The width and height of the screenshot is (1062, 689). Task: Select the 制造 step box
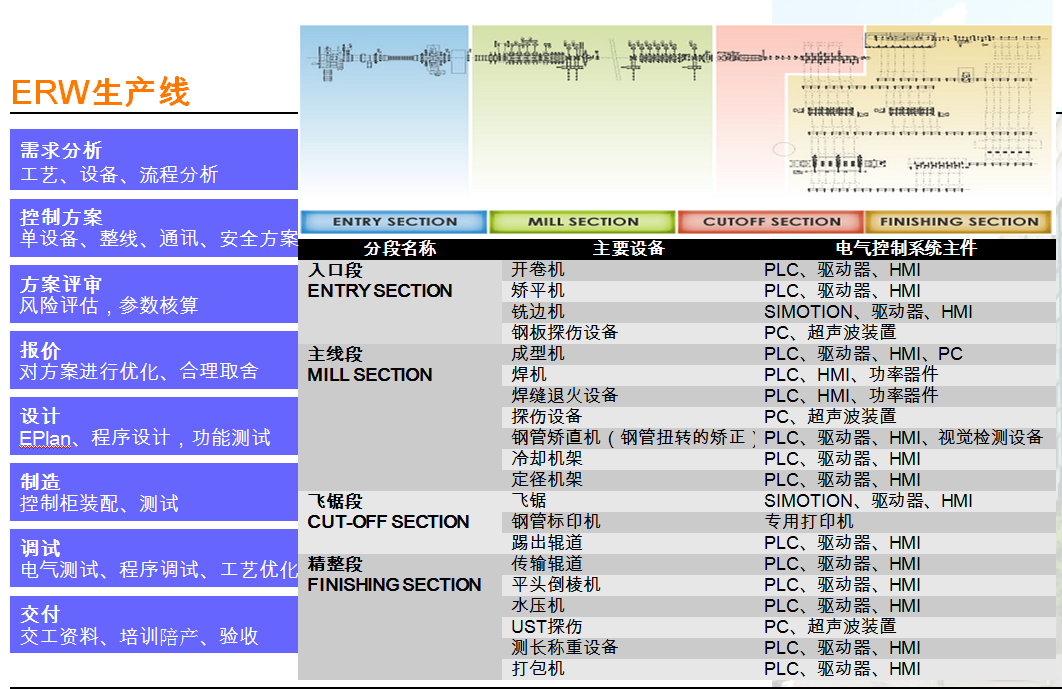(x=154, y=492)
